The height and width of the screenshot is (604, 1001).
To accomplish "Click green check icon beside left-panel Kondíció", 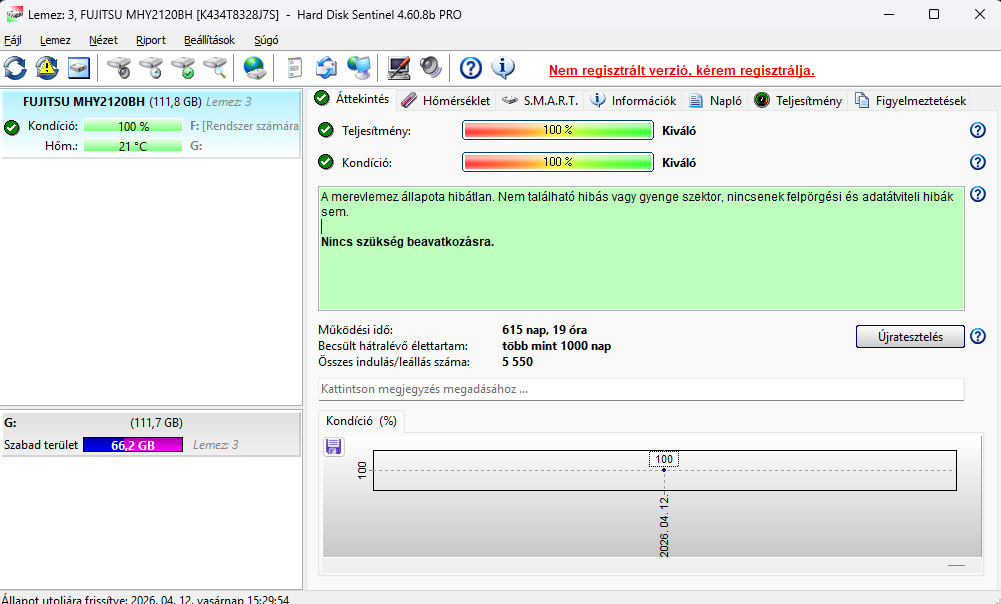I will click(x=11, y=126).
